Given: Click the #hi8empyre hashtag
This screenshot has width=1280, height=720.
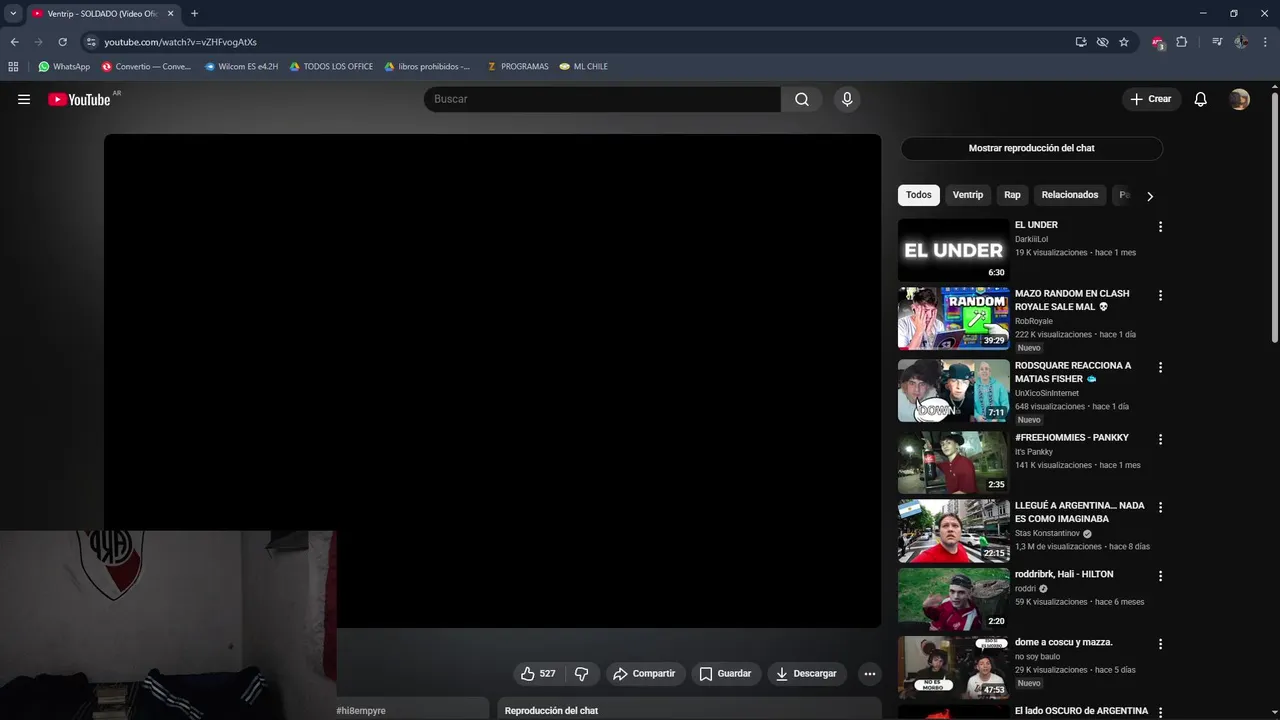Looking at the screenshot, I should [x=361, y=711].
